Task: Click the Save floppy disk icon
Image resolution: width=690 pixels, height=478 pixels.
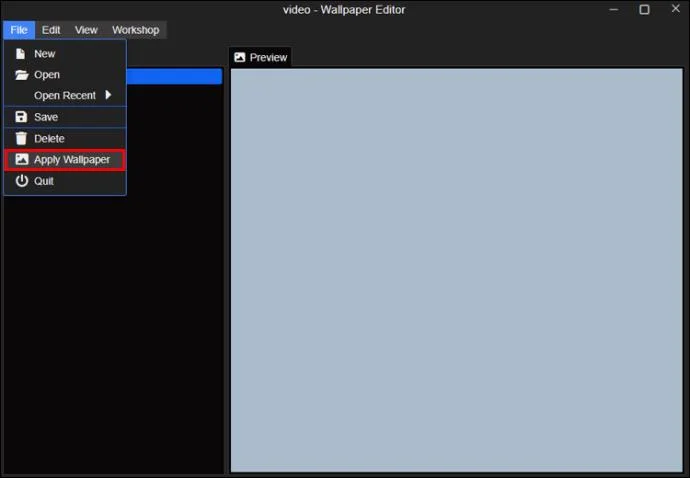Action: click(21, 117)
